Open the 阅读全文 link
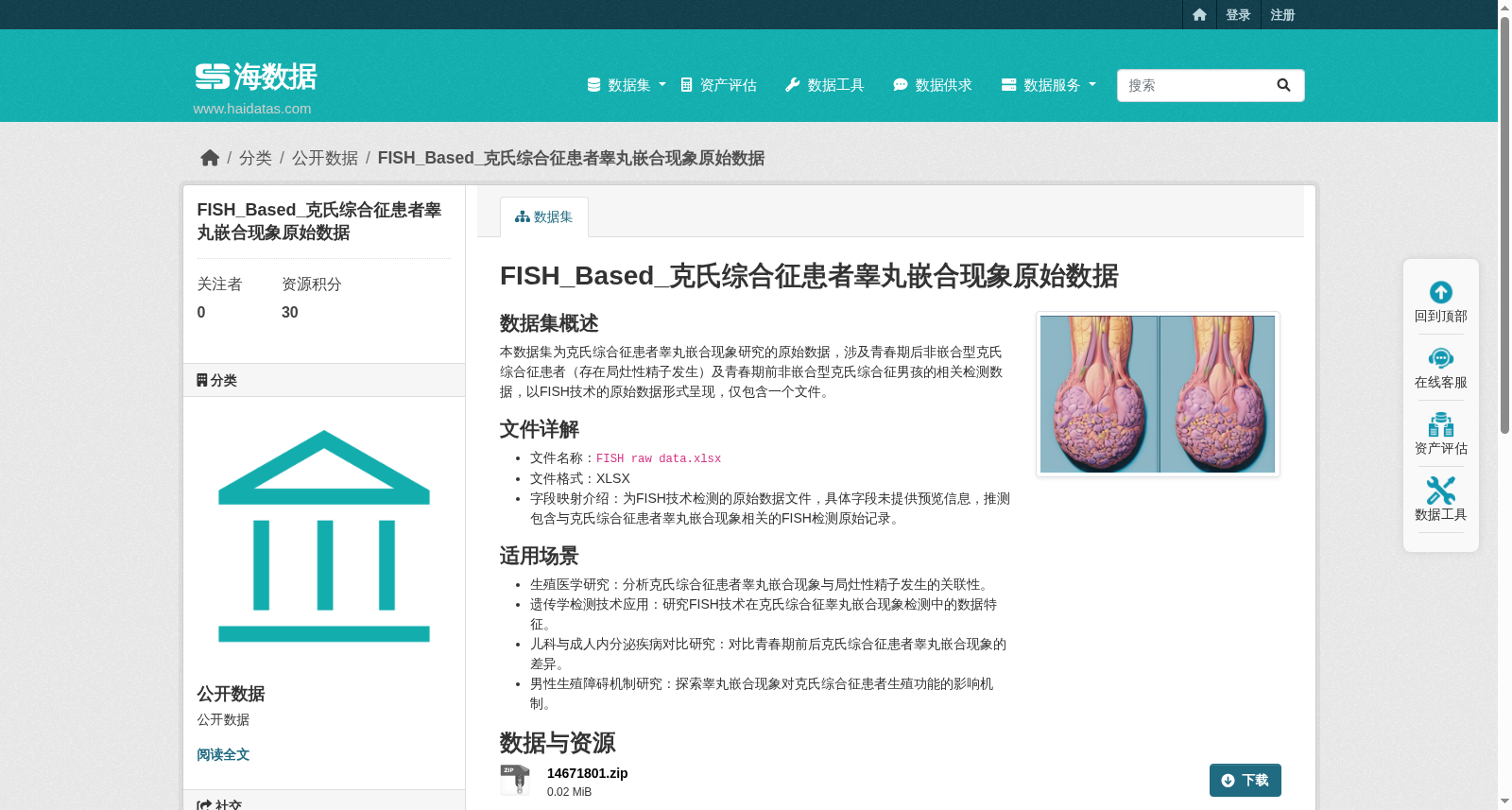 tap(223, 754)
